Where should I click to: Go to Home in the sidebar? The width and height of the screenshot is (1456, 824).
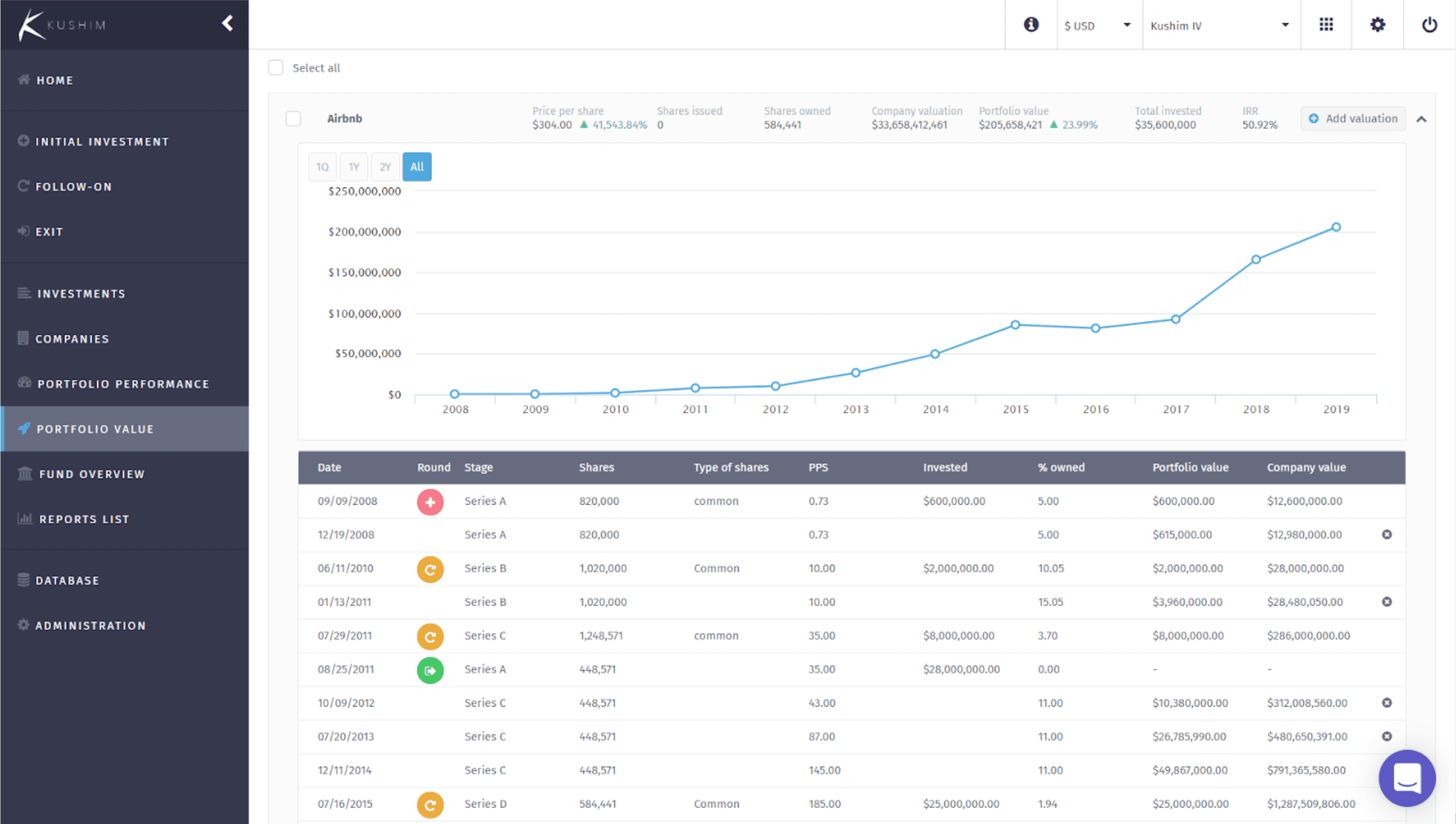pyautogui.click(x=124, y=80)
